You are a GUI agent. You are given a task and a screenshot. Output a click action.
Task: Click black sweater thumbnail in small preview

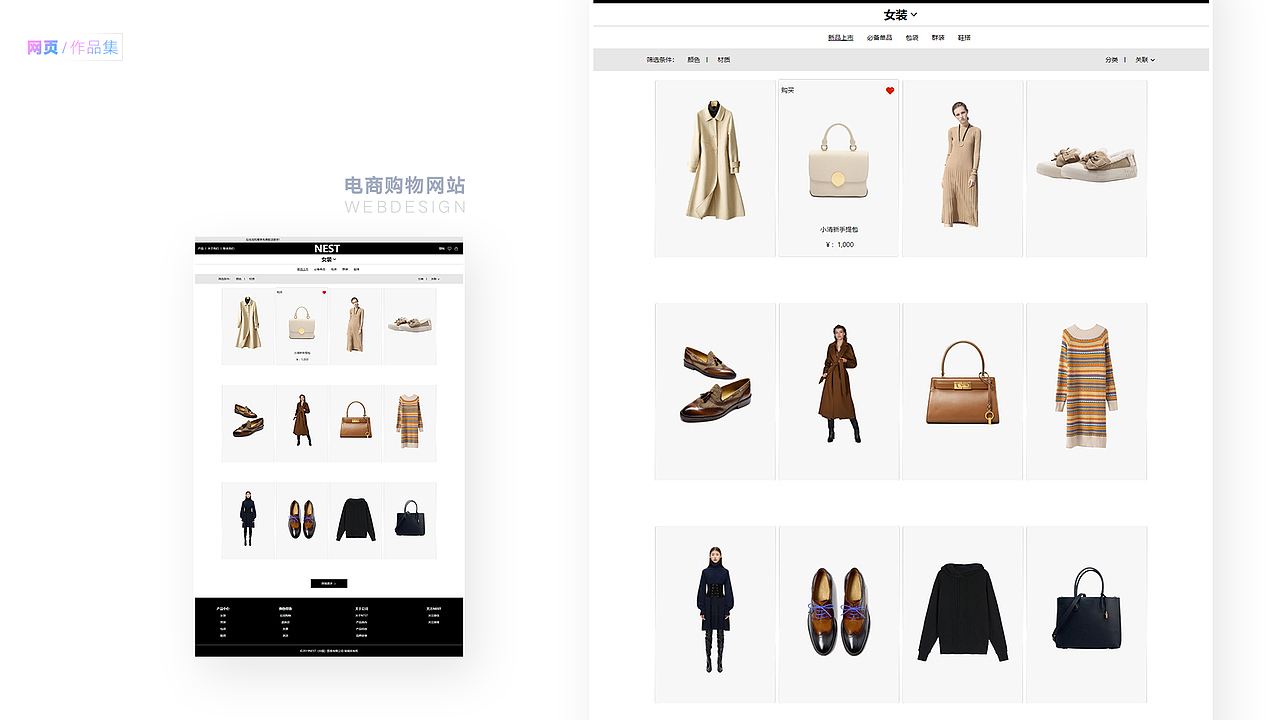356,520
